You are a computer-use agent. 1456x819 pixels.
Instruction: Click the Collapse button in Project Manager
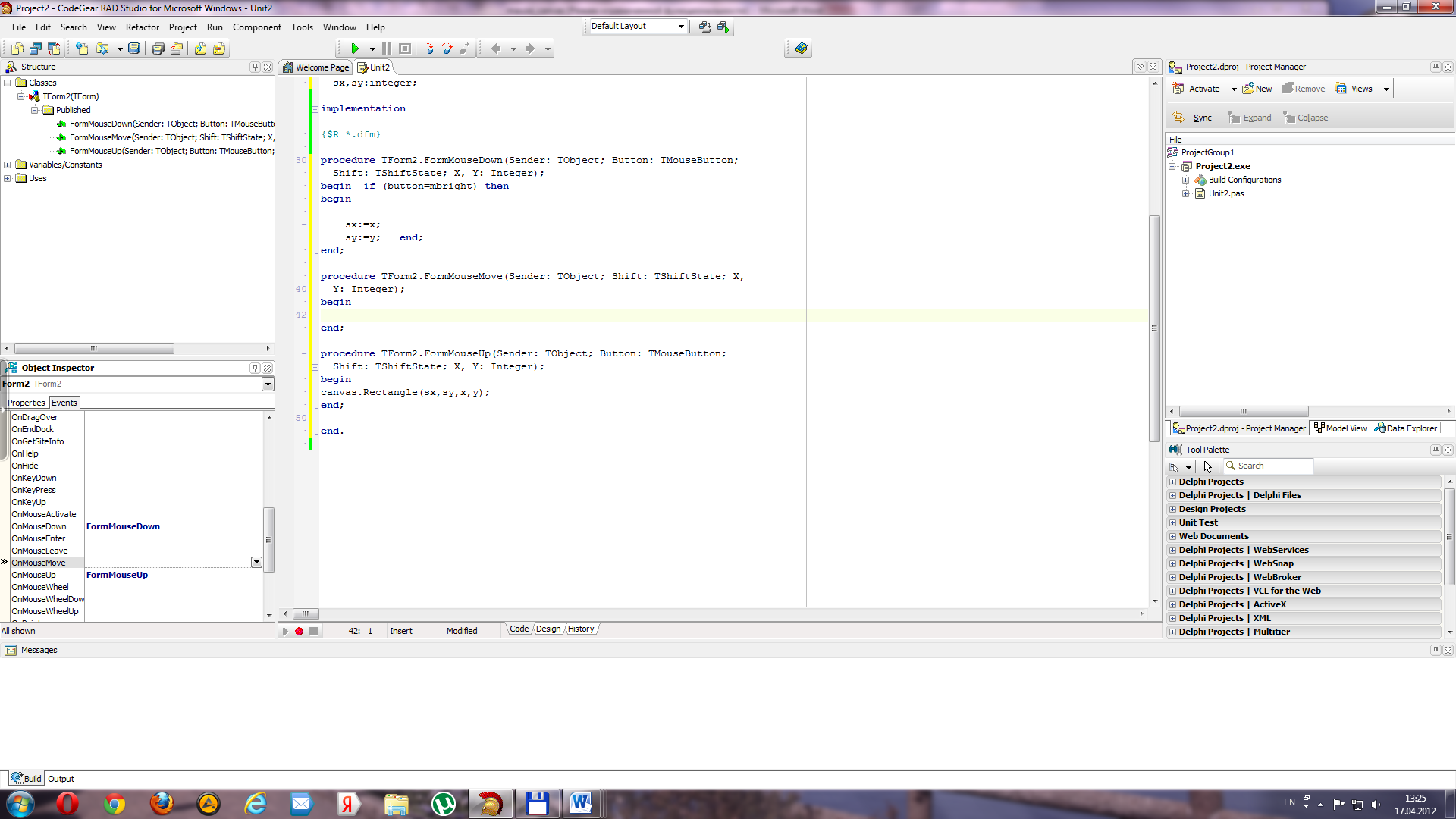pyautogui.click(x=1306, y=118)
